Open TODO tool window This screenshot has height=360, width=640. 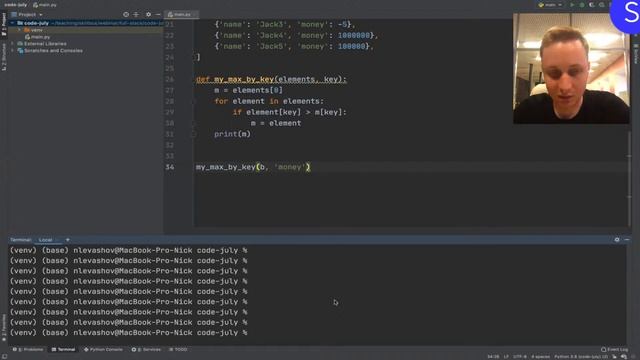(178, 350)
